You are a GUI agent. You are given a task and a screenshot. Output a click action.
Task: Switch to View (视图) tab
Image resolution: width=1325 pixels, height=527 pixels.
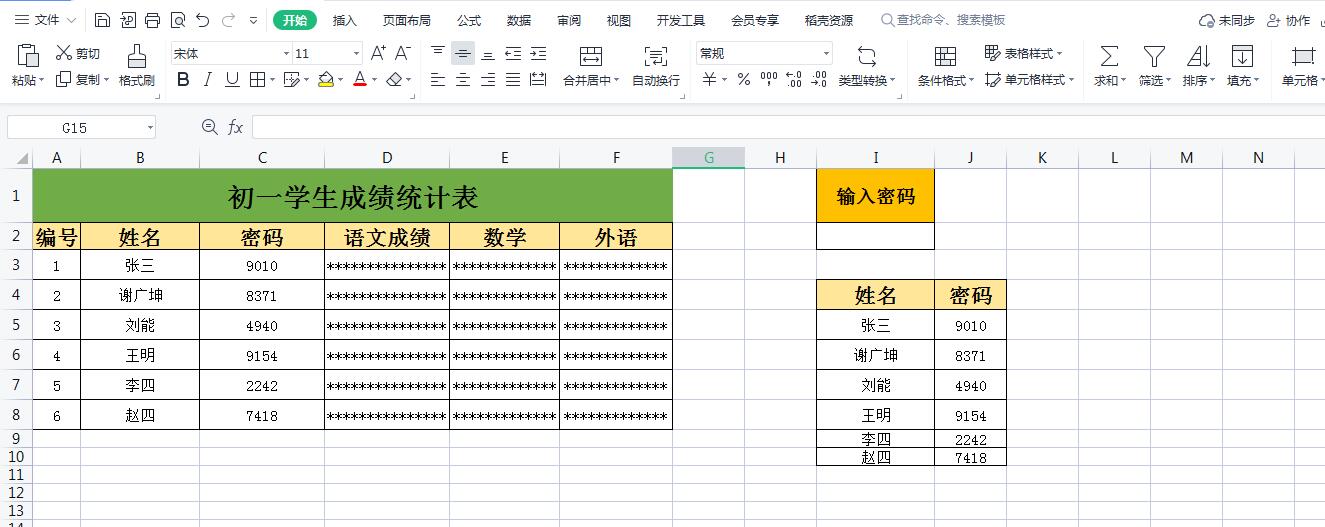[x=619, y=20]
